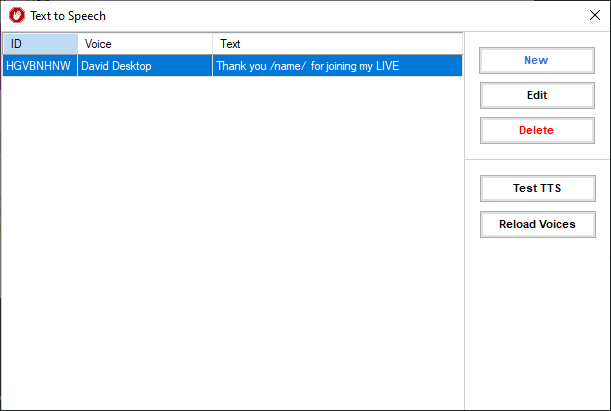
Task: Select the 'Thank you /name/' text cell
Action: [x=337, y=66]
